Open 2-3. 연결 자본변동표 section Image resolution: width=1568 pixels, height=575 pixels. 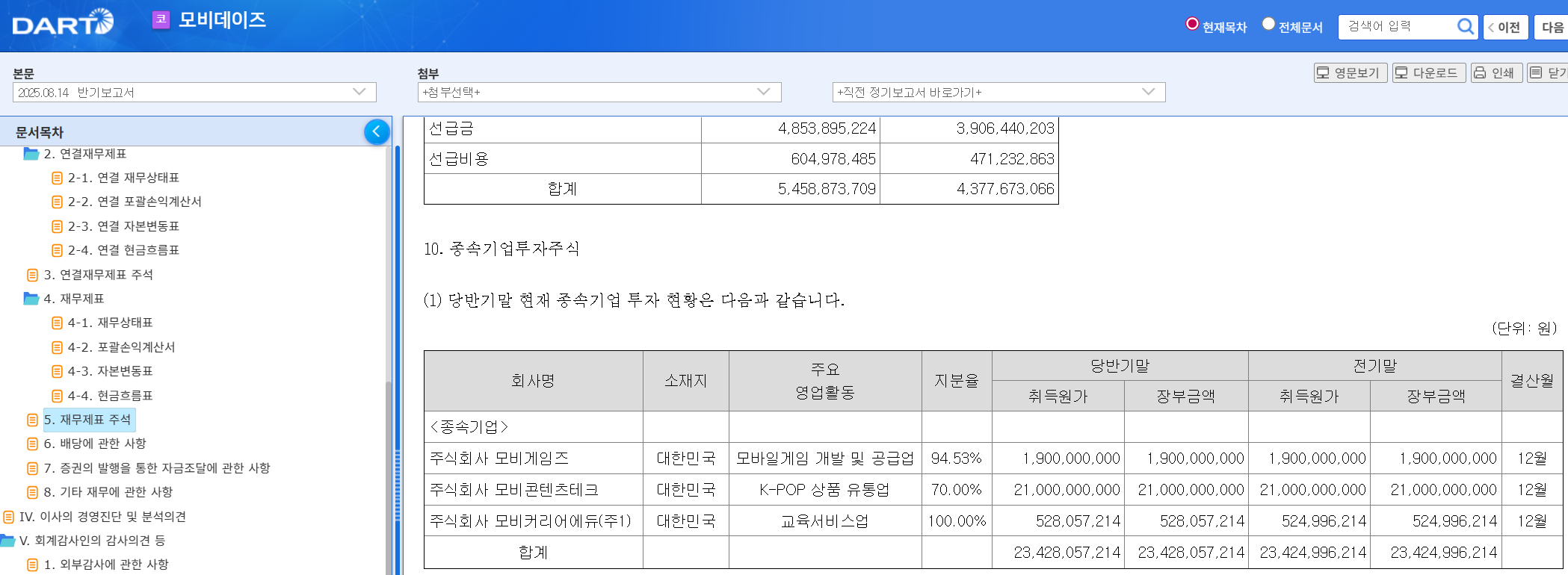coord(123,226)
